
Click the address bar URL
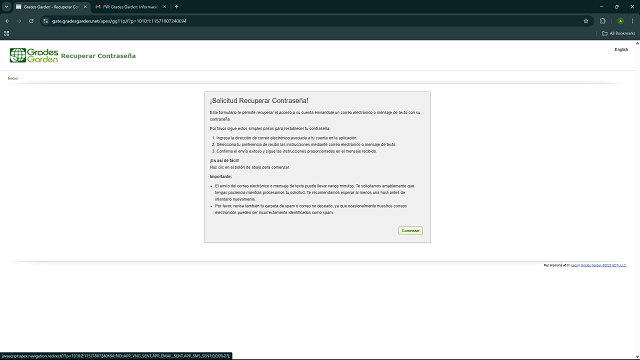coord(119,21)
